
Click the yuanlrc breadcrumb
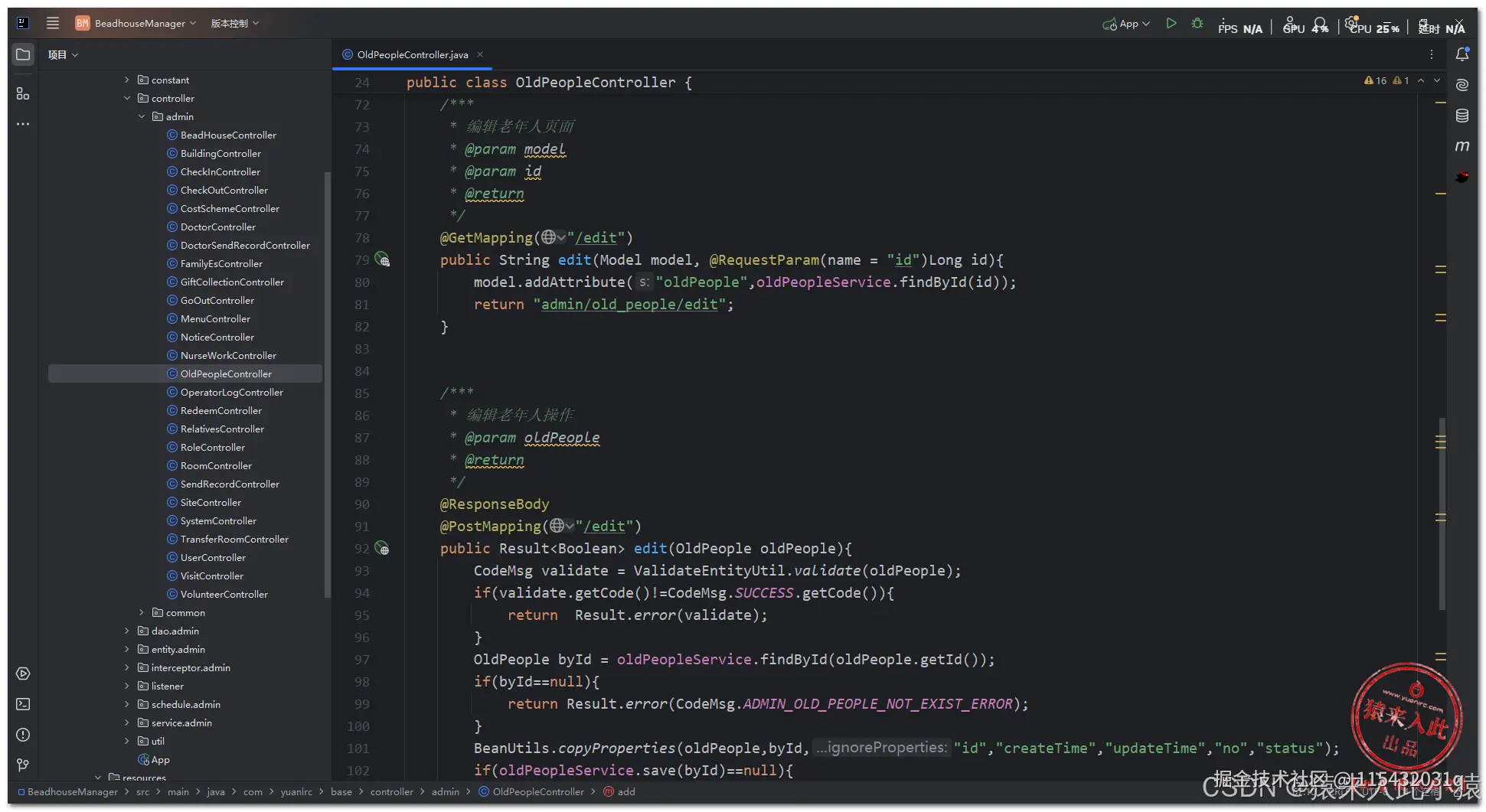pos(296,791)
